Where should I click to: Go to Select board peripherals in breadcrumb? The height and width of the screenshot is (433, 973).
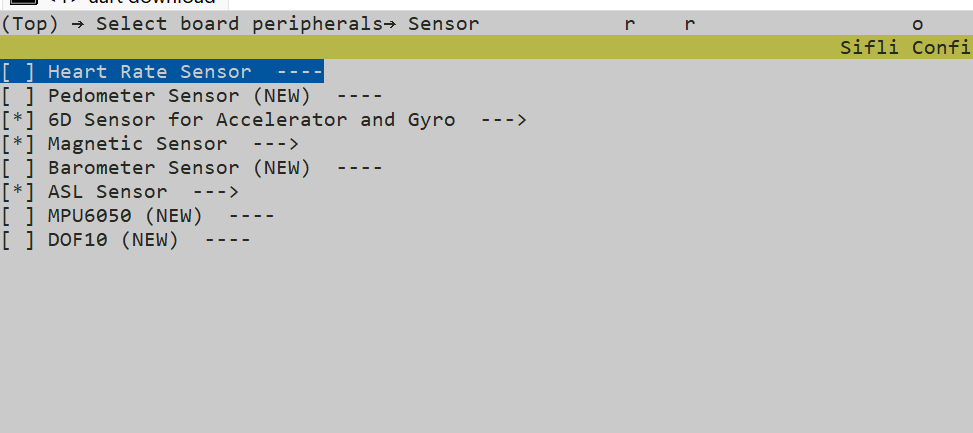pyautogui.click(x=239, y=24)
